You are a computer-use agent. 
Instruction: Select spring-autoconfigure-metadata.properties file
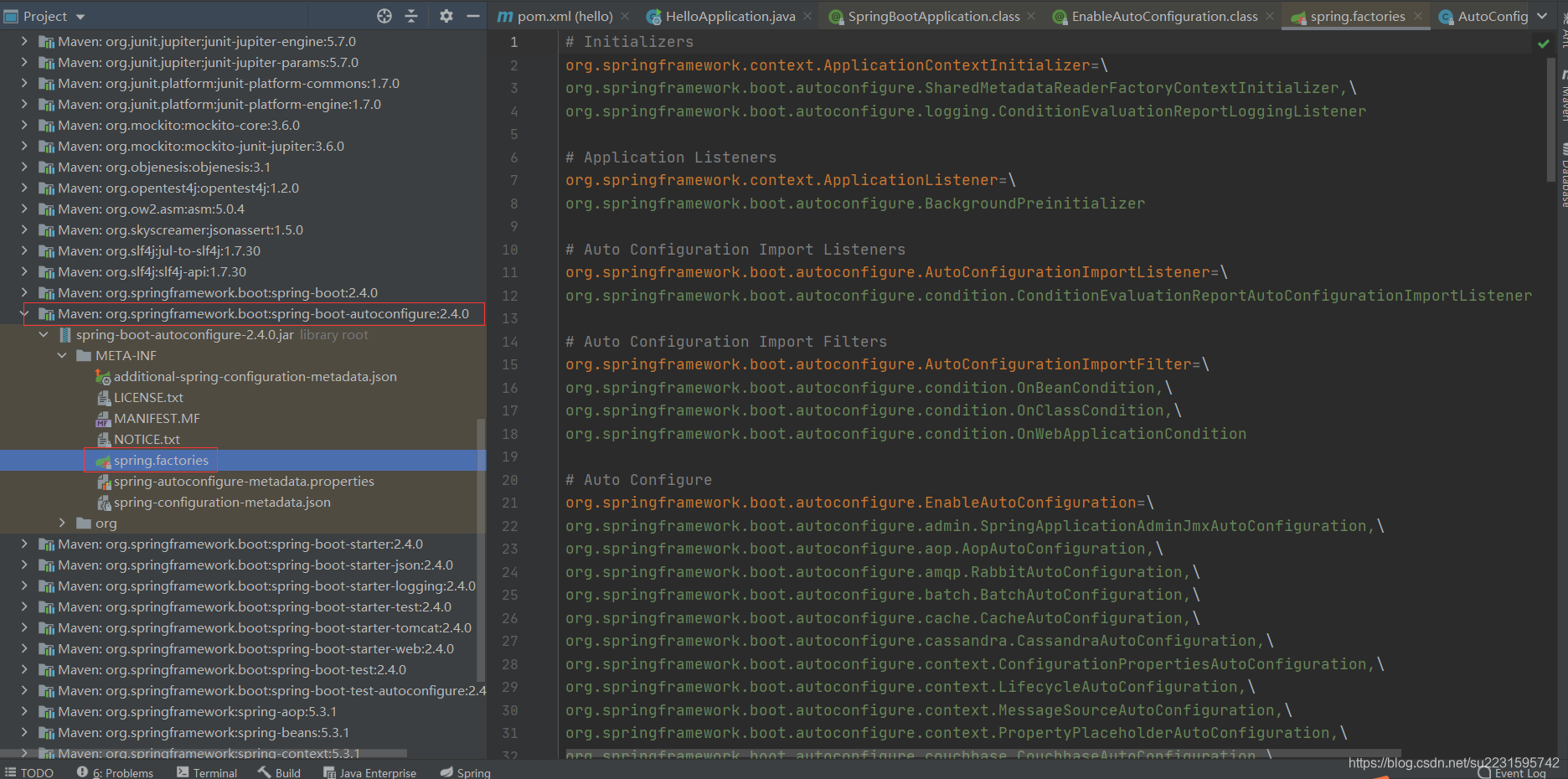pyautogui.click(x=244, y=481)
